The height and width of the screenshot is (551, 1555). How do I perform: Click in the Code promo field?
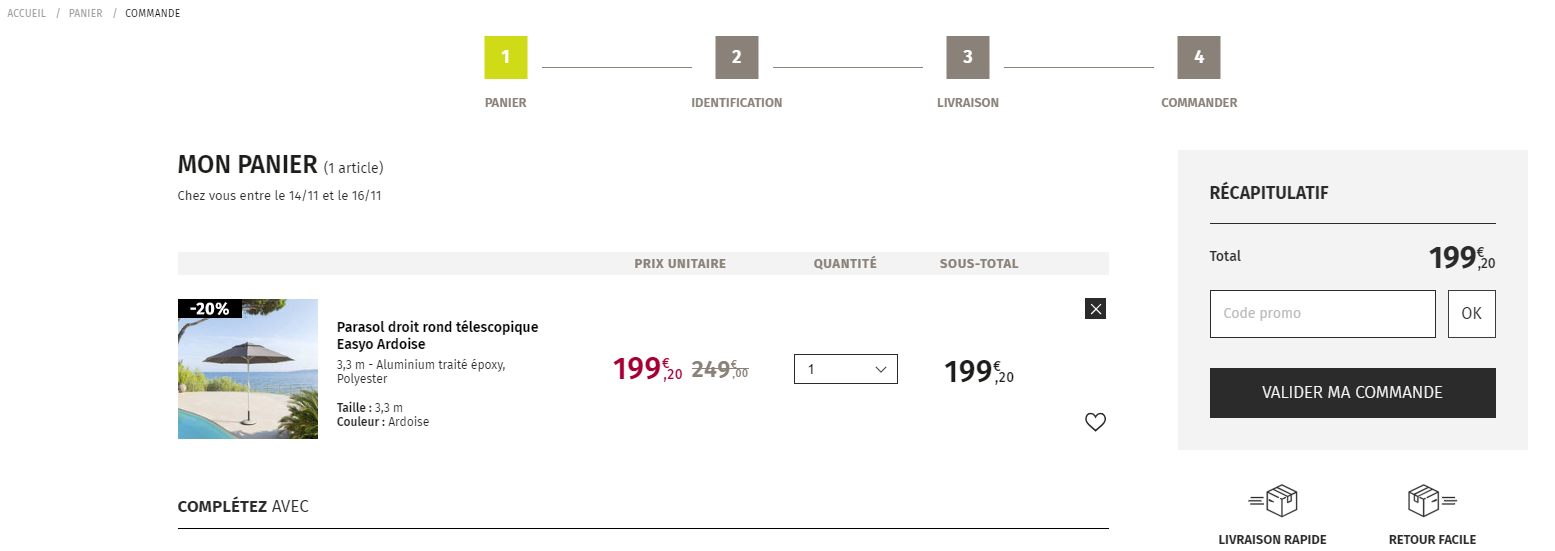[1322, 314]
